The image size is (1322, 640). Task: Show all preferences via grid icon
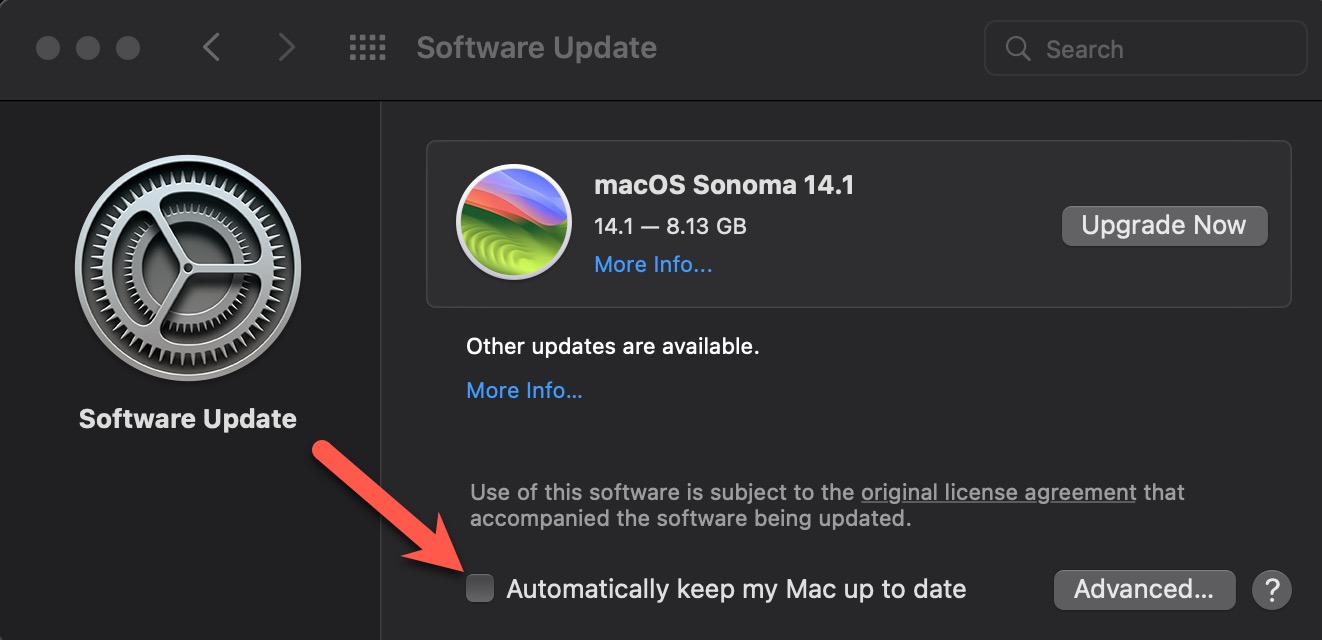point(367,48)
